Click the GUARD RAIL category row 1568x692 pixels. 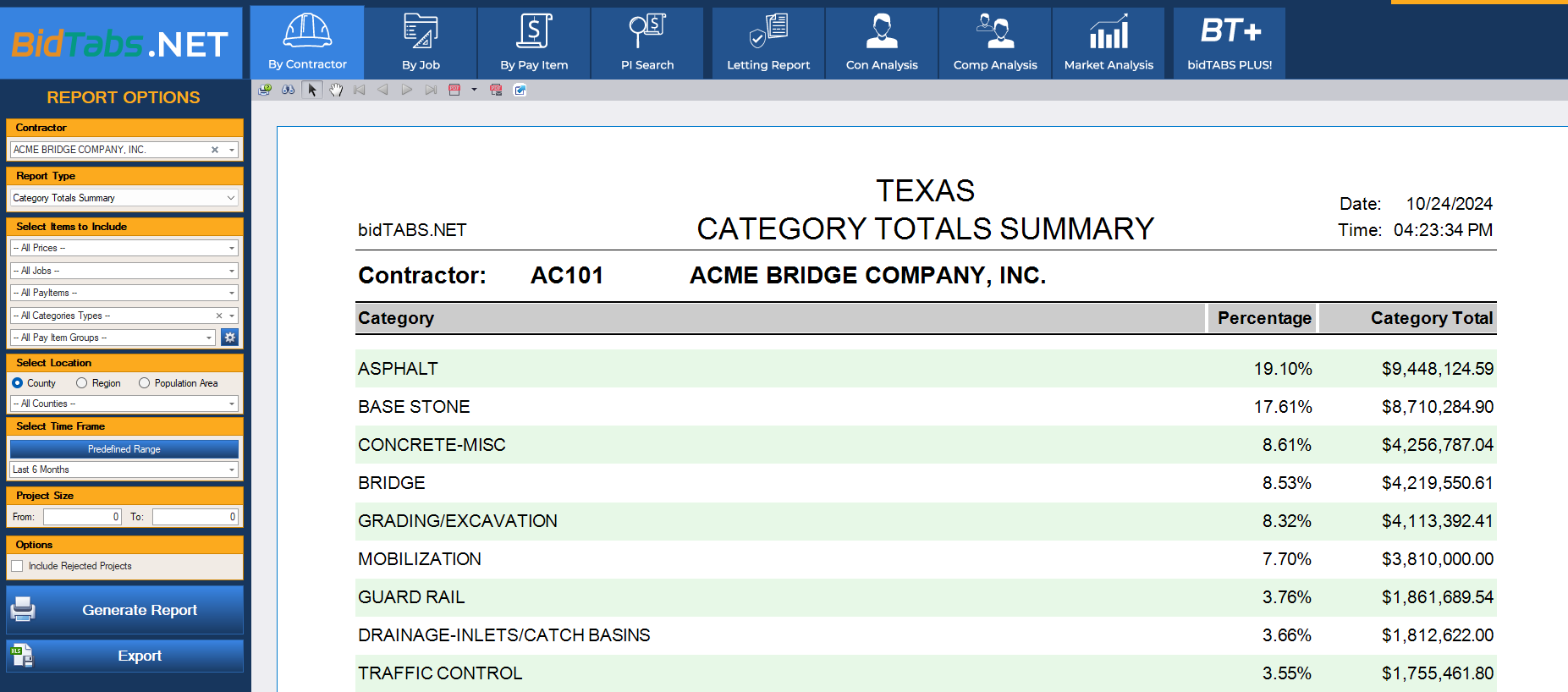(x=926, y=597)
